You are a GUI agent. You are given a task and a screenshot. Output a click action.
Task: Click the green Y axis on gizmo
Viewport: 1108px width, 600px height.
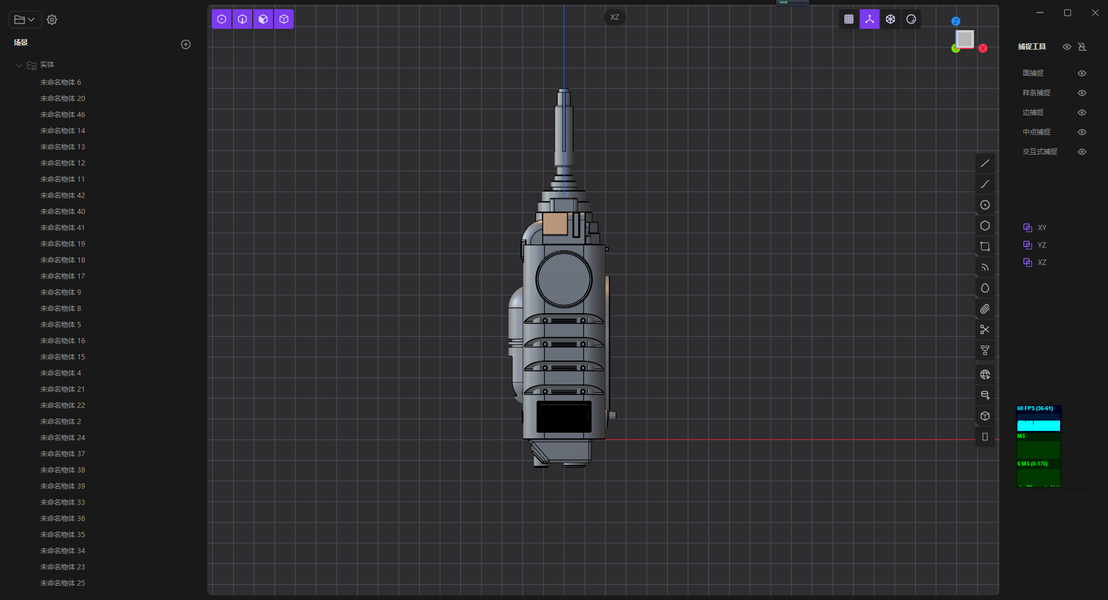coord(955,49)
